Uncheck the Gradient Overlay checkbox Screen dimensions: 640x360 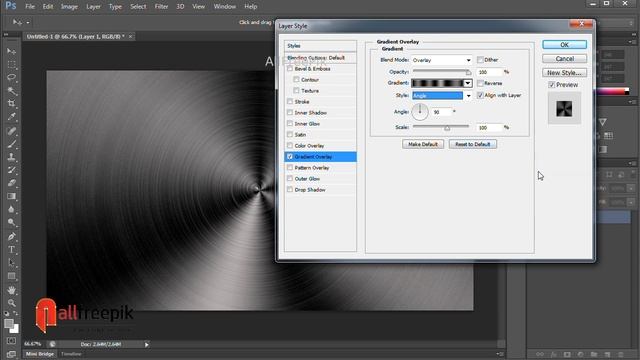(290, 156)
